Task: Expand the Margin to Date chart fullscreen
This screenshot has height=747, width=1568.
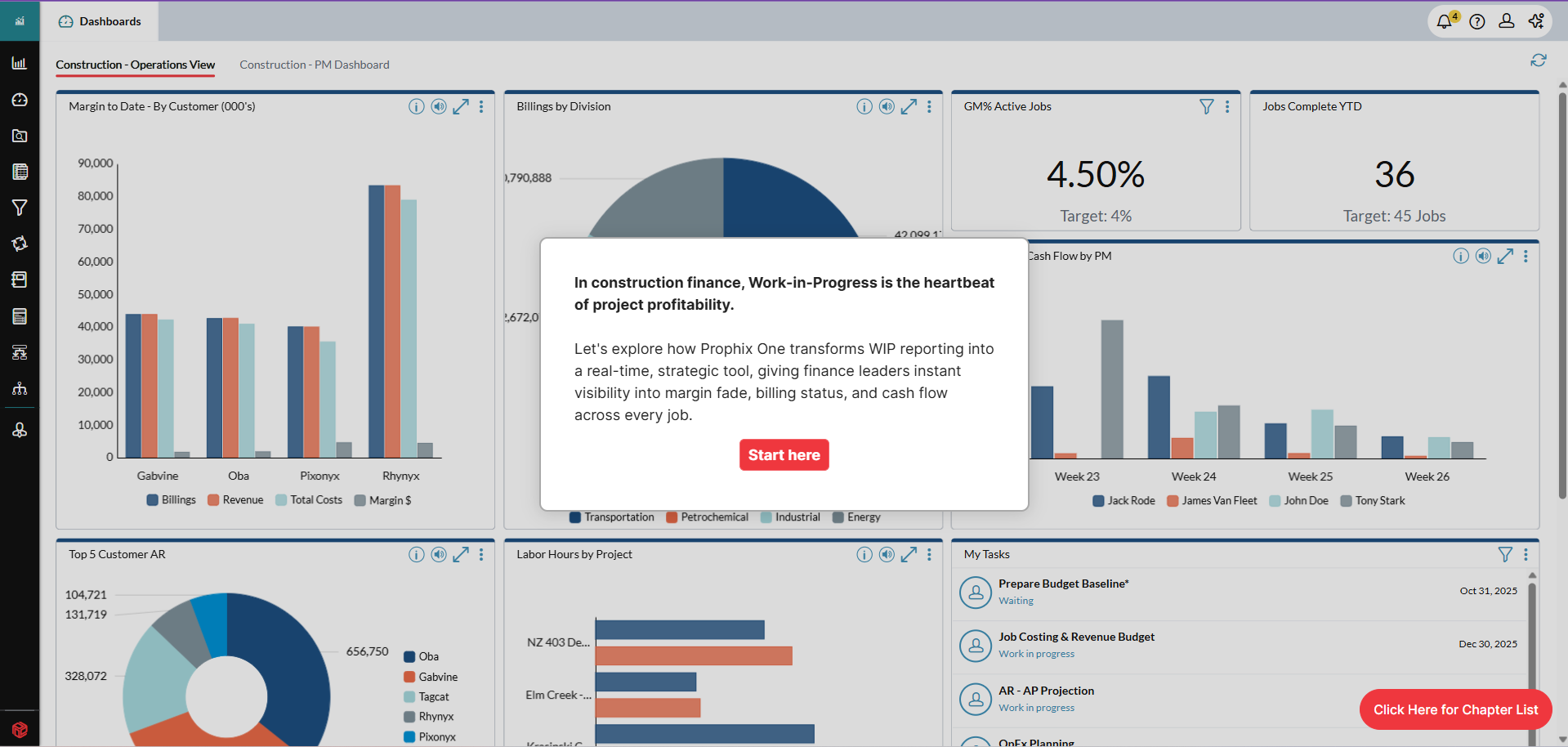Action: 461,106
